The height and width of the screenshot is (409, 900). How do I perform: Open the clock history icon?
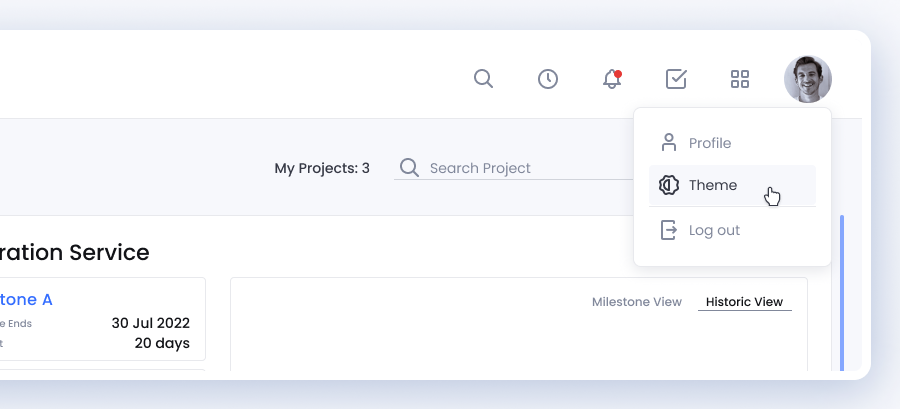(x=548, y=79)
